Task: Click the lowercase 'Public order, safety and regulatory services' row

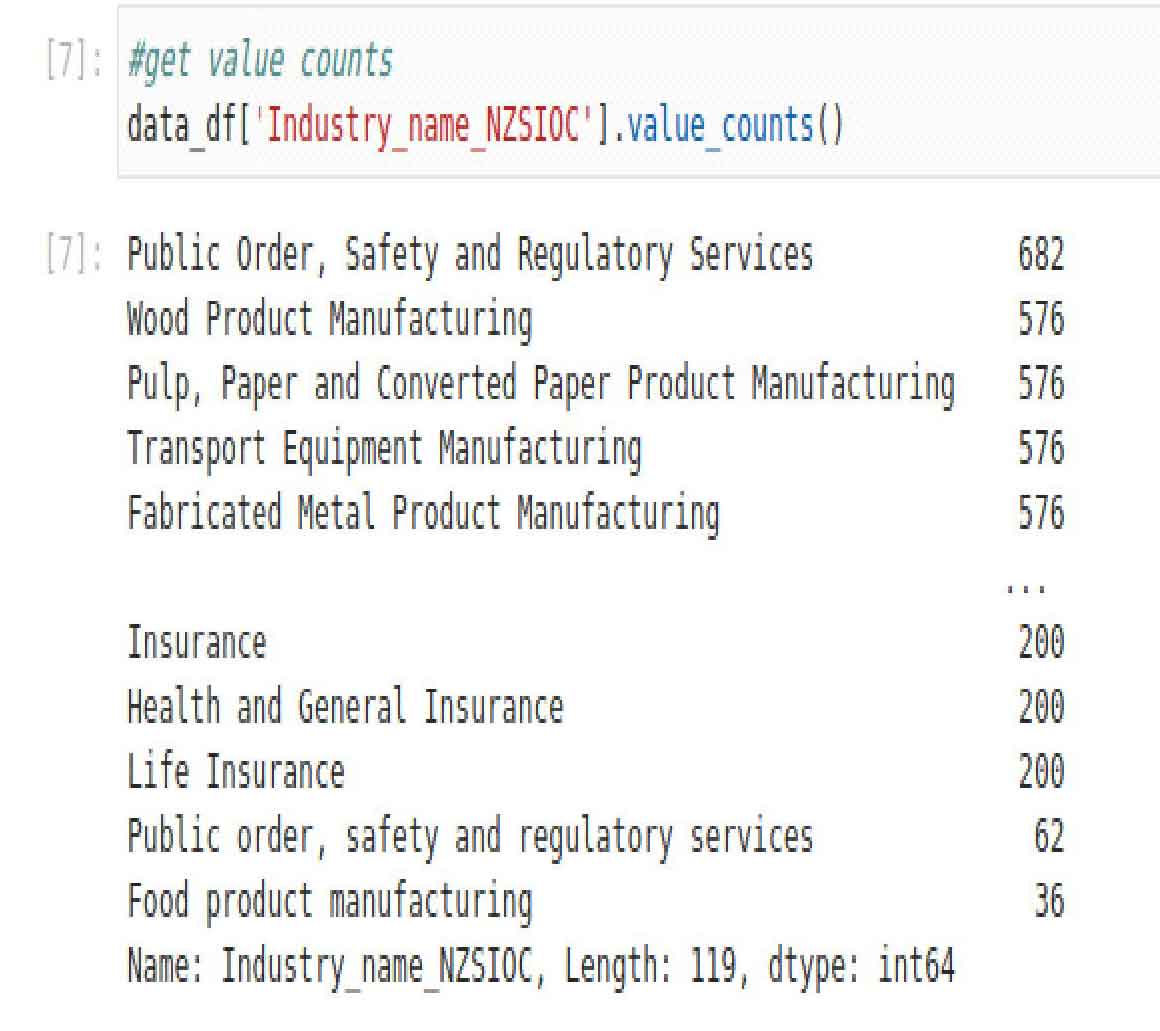Action: 469,837
